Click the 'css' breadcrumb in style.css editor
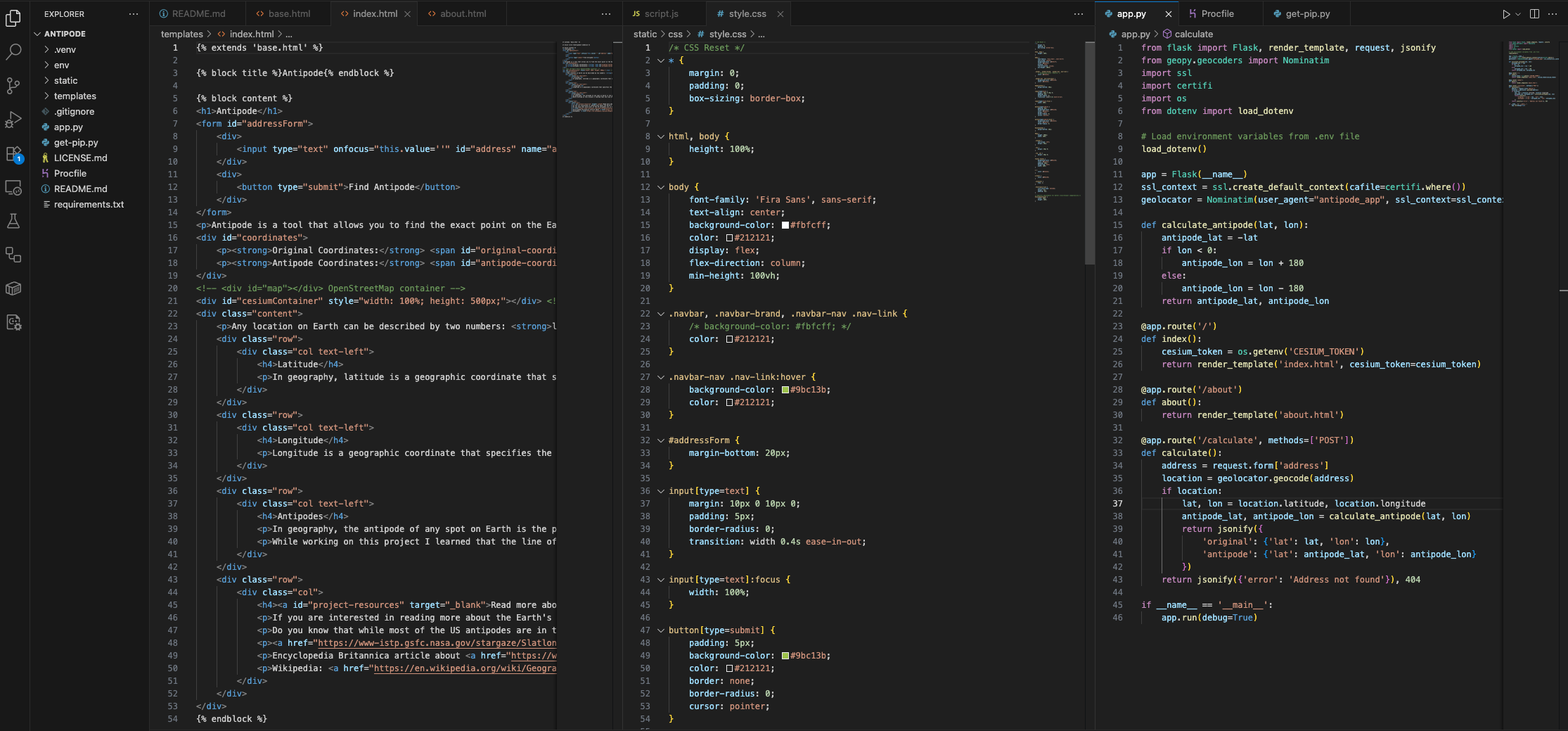The width and height of the screenshot is (1568, 731). 675,34
